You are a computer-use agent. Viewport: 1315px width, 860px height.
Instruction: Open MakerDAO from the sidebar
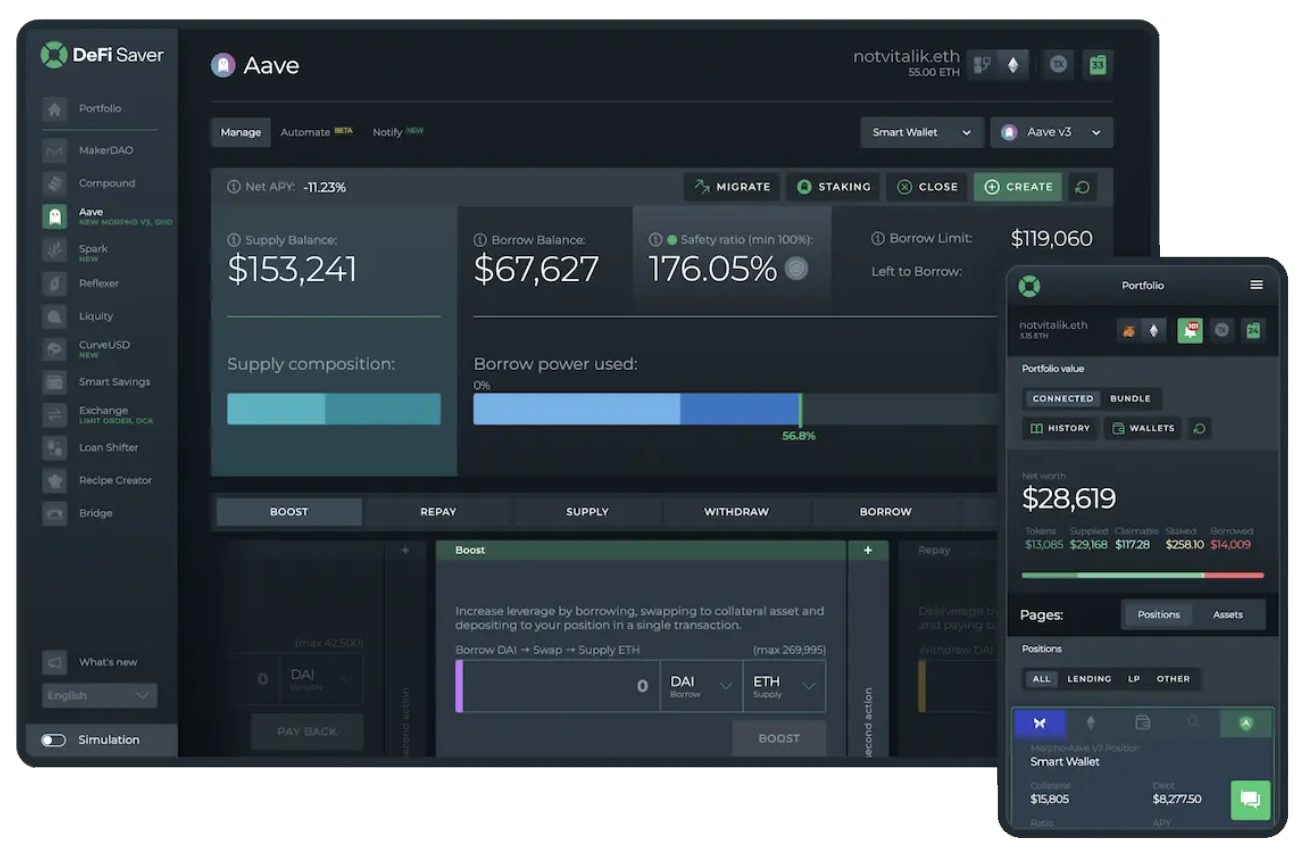(55, 151)
